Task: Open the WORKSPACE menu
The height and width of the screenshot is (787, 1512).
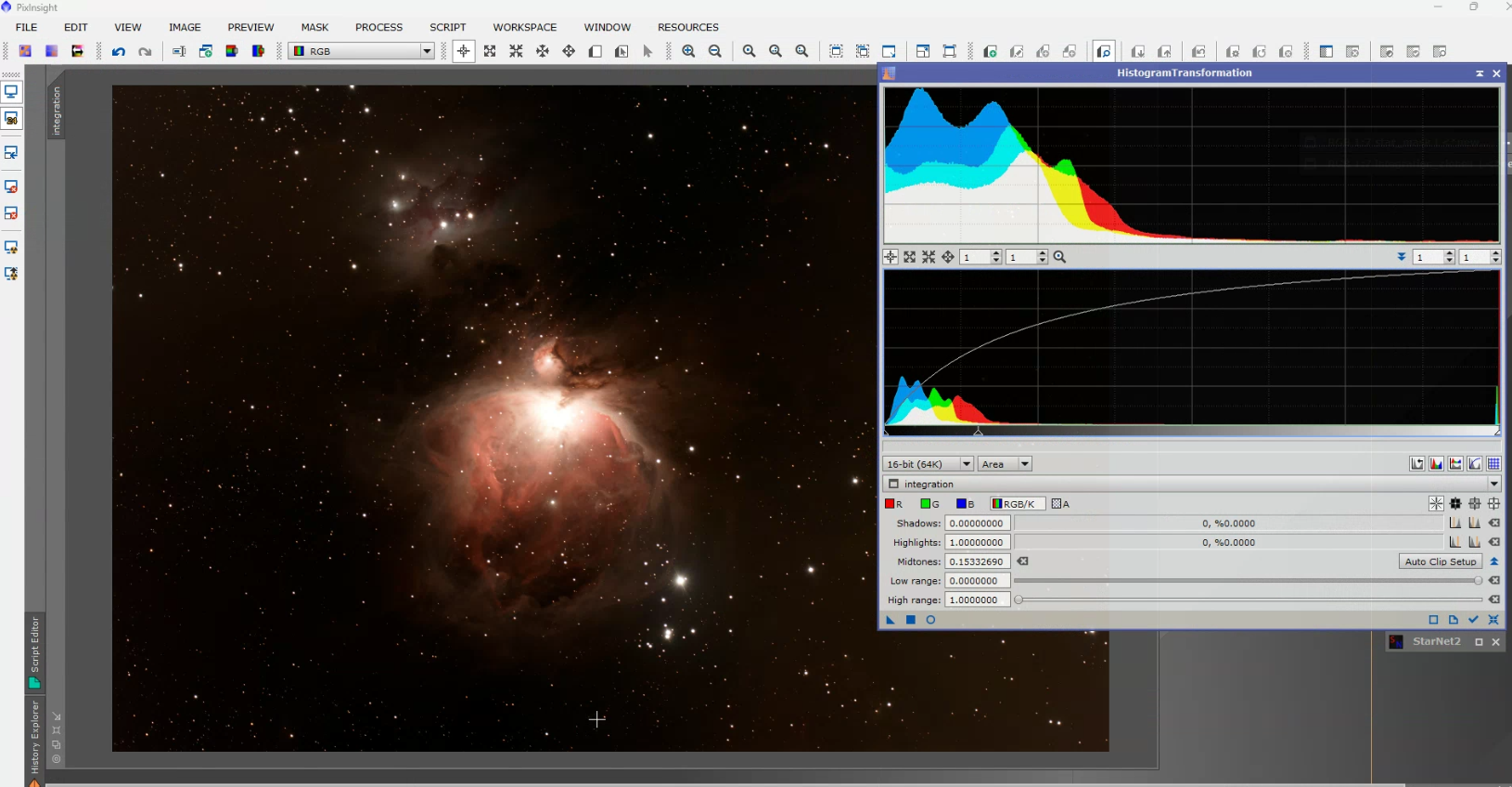Action: coord(524,27)
